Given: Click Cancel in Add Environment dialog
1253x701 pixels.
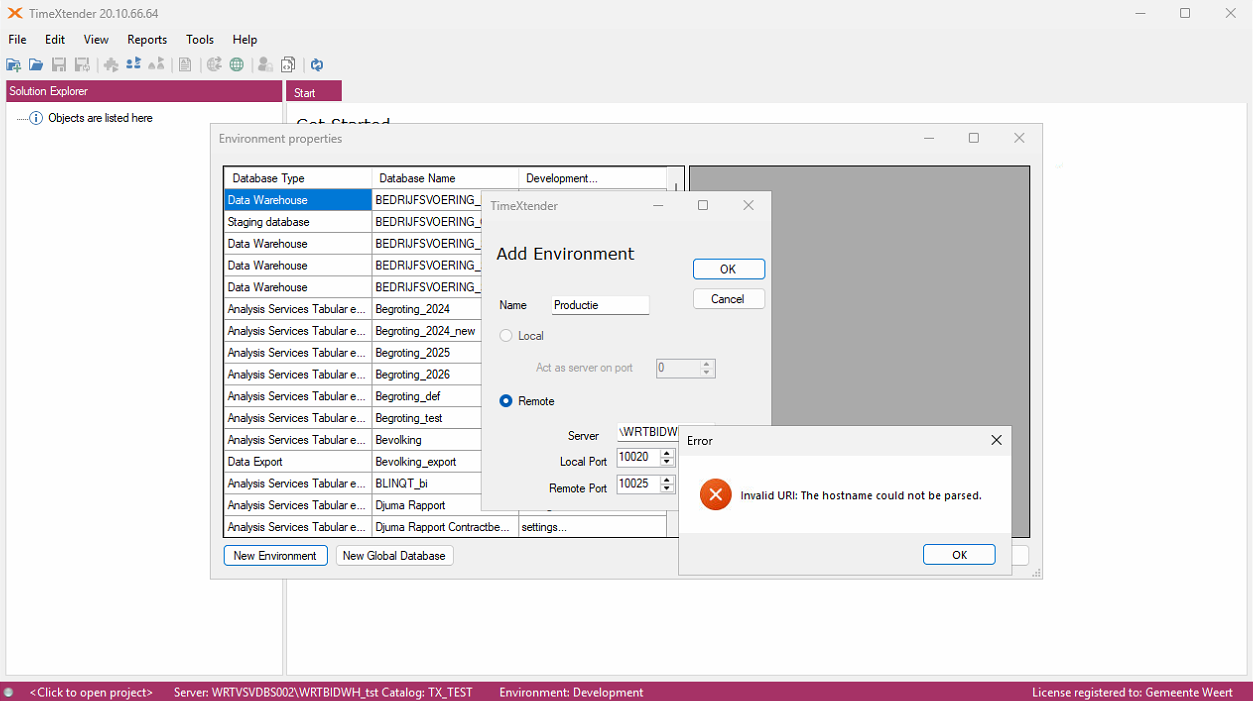Looking at the screenshot, I should (728, 299).
